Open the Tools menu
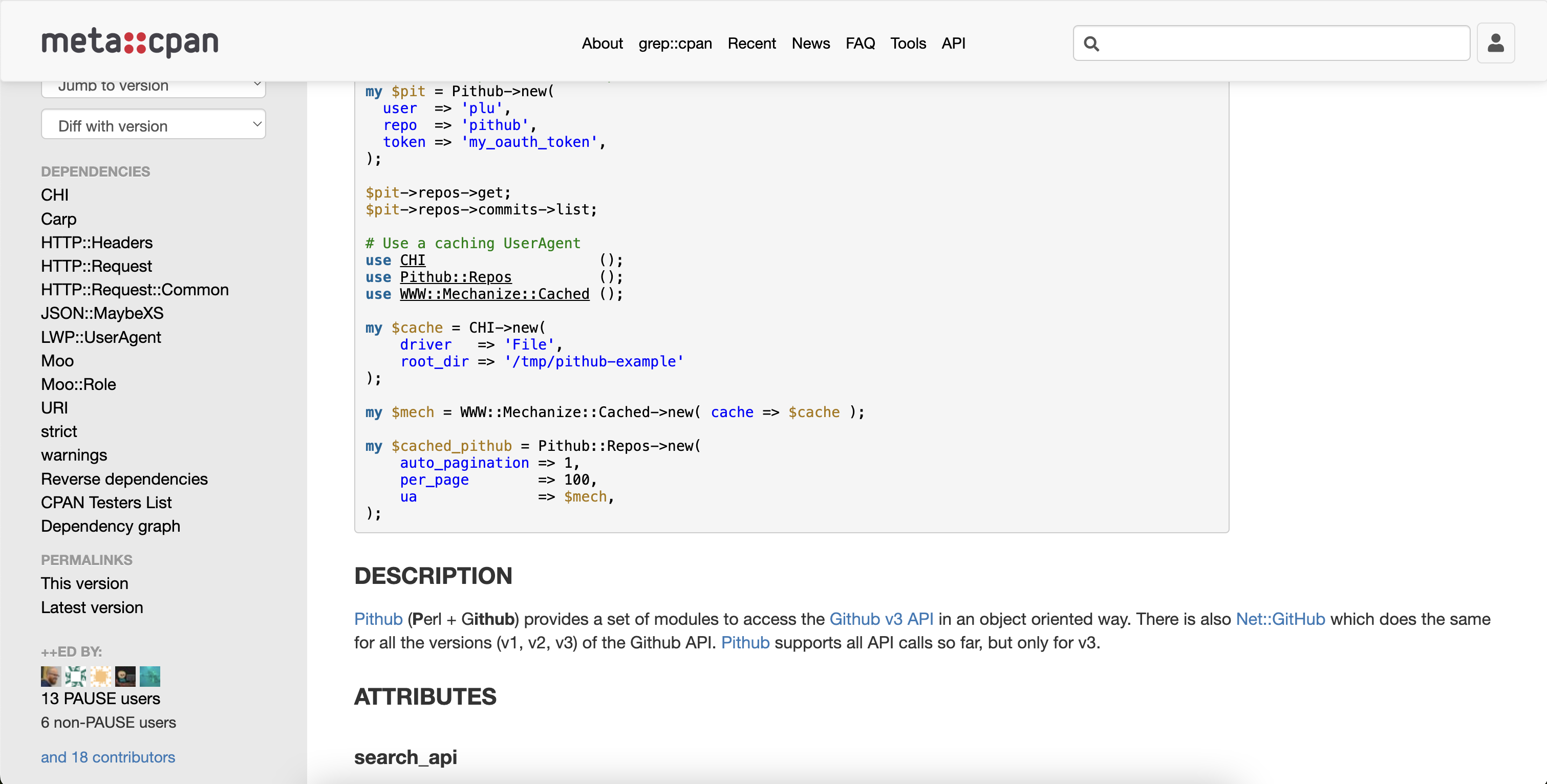 click(x=908, y=43)
